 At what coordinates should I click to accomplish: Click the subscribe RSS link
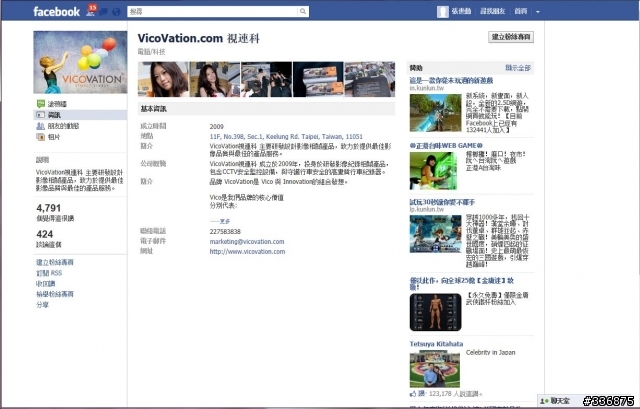pos(49,273)
